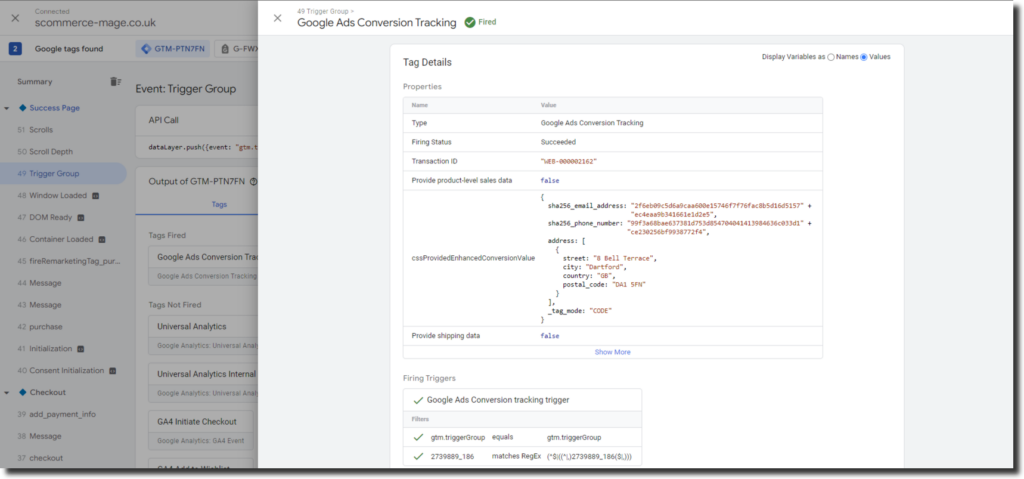Screen dimensions: 1024x479
Task: Click the sha256_email_address hash value
Action: point(717,209)
